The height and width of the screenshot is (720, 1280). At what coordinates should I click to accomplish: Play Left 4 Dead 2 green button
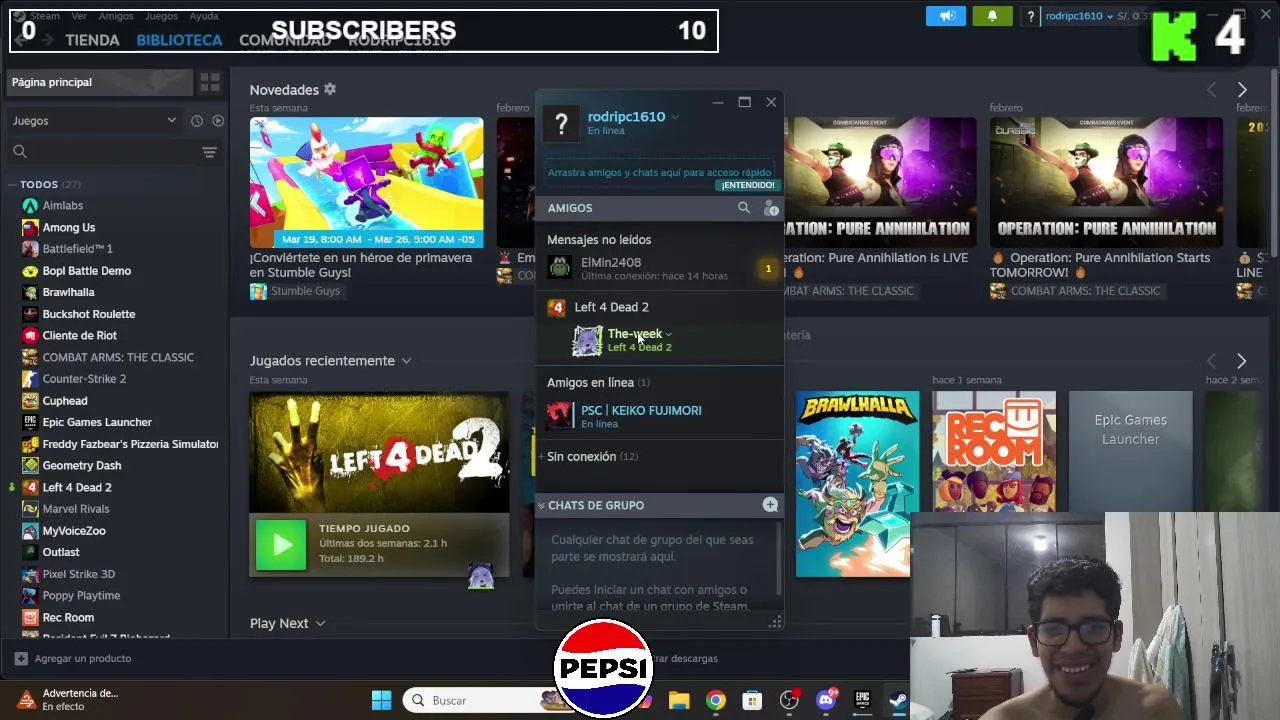[x=281, y=544]
